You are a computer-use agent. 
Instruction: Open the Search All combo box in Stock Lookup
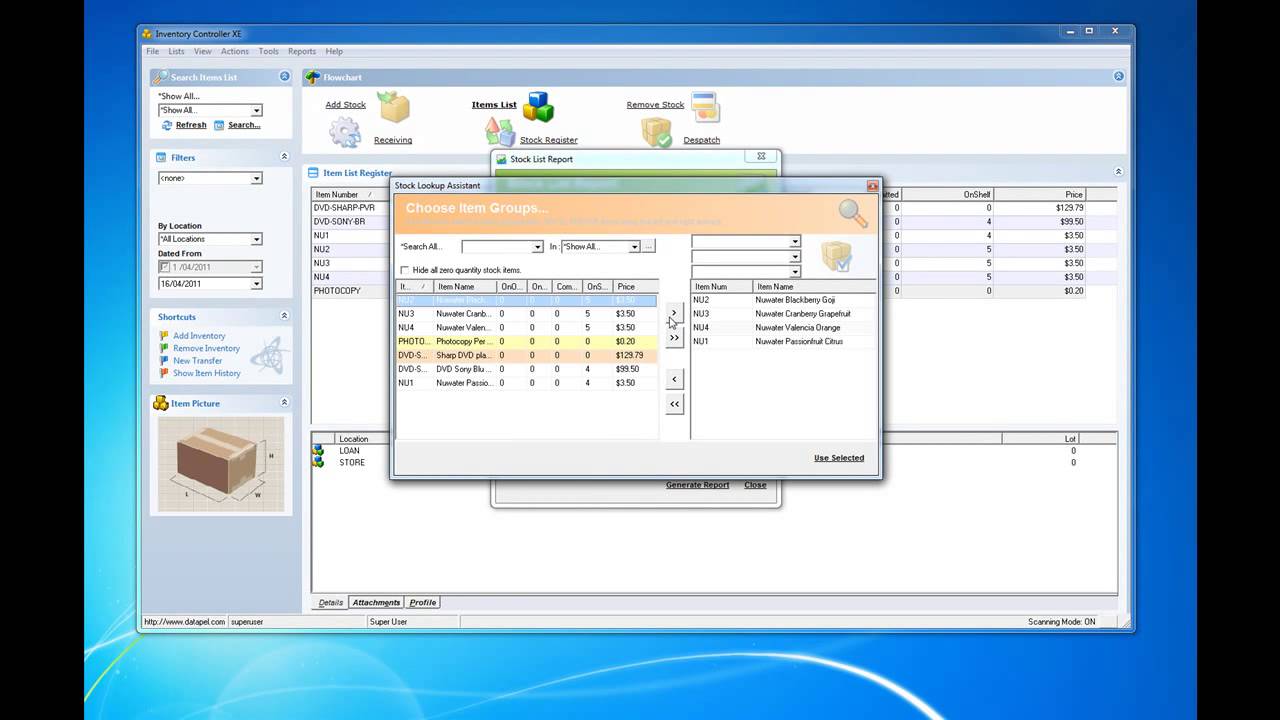[538, 247]
